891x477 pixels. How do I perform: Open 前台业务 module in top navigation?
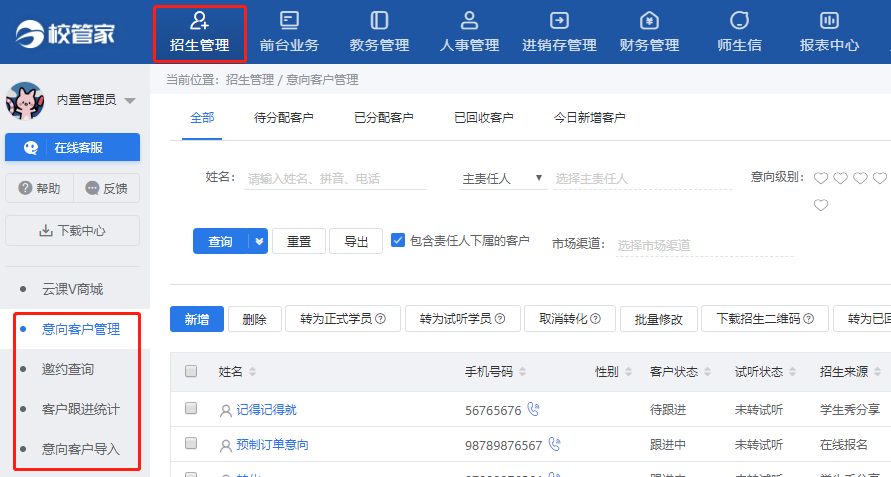(x=289, y=33)
